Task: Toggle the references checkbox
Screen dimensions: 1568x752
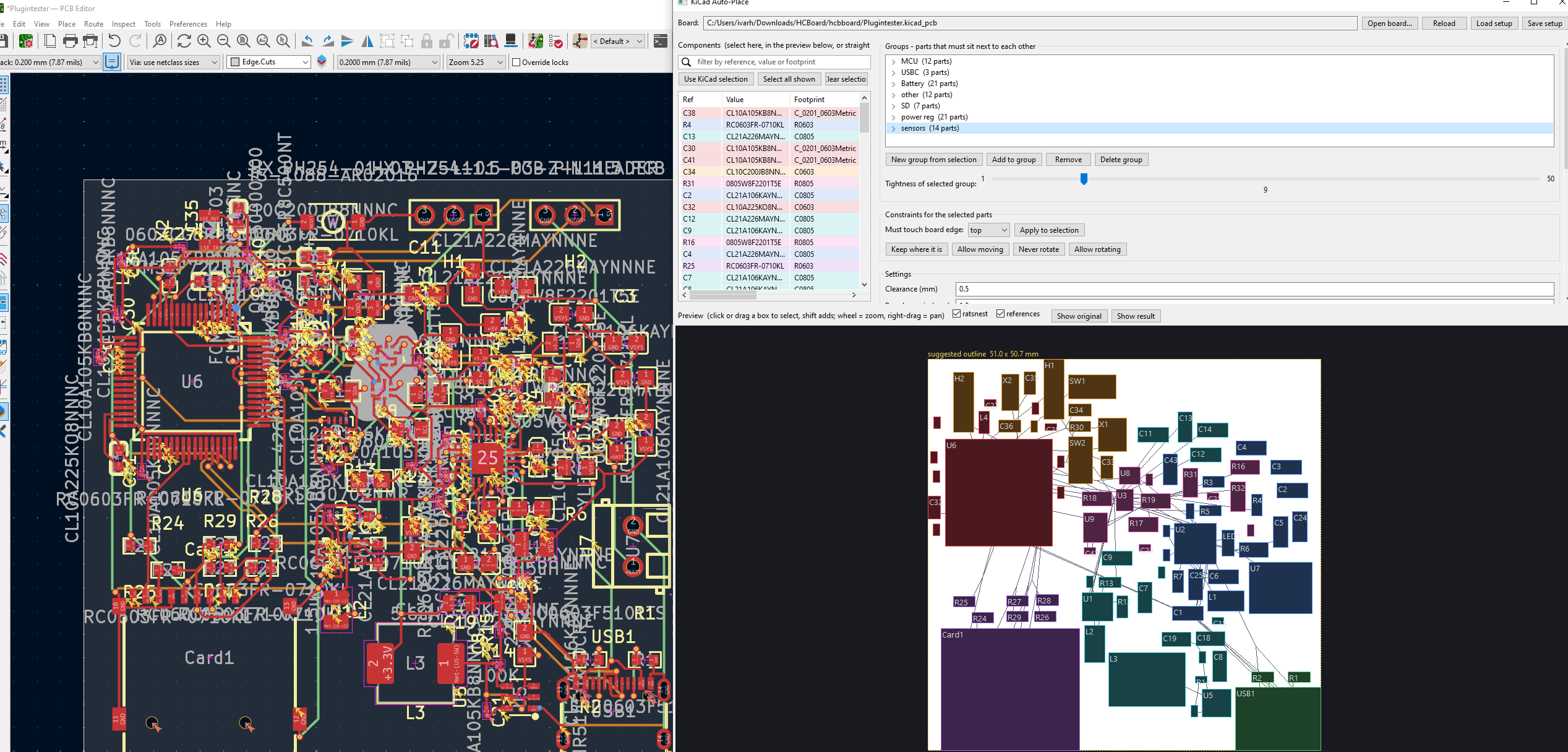Action: (x=1000, y=314)
